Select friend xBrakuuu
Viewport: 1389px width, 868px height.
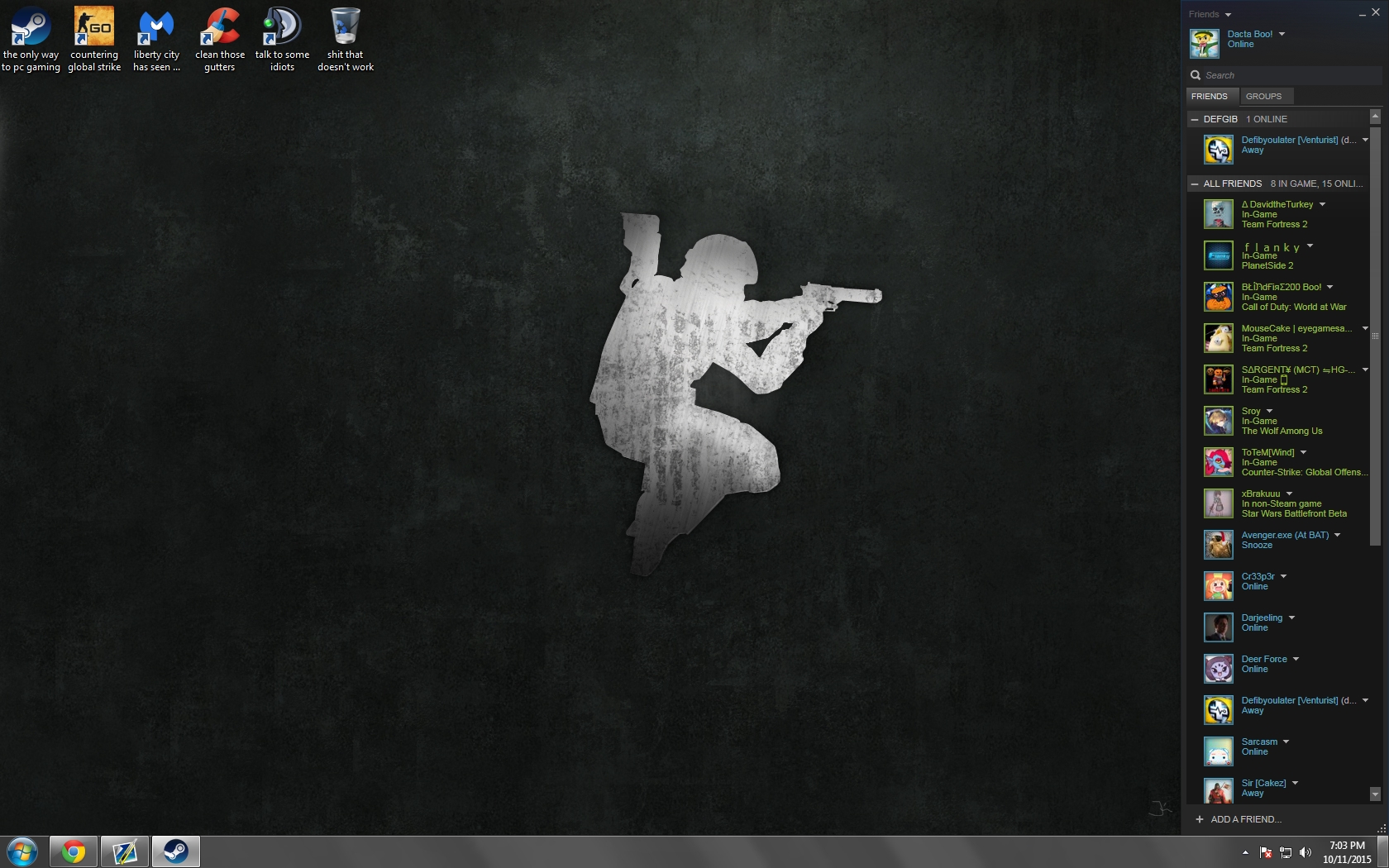(x=1280, y=503)
